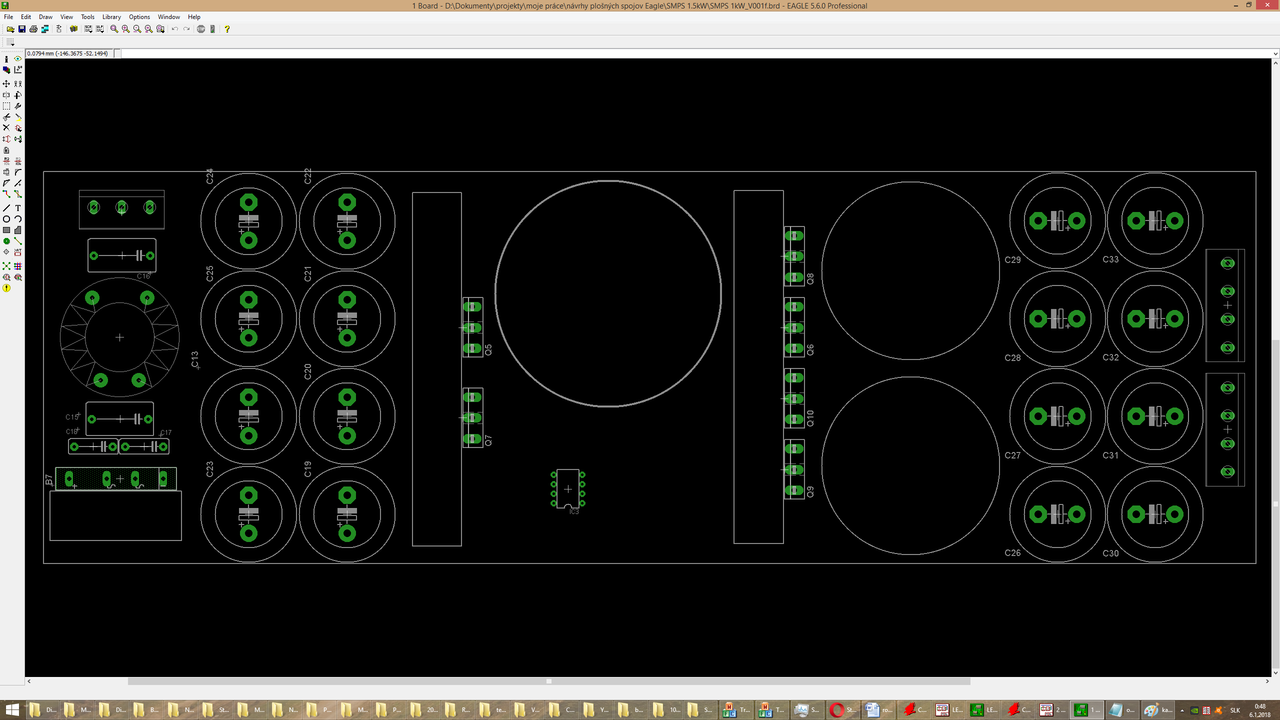Image resolution: width=1280 pixels, height=720 pixels.
Task: Open the Grid settings dropdown icon
Action: 10,42
